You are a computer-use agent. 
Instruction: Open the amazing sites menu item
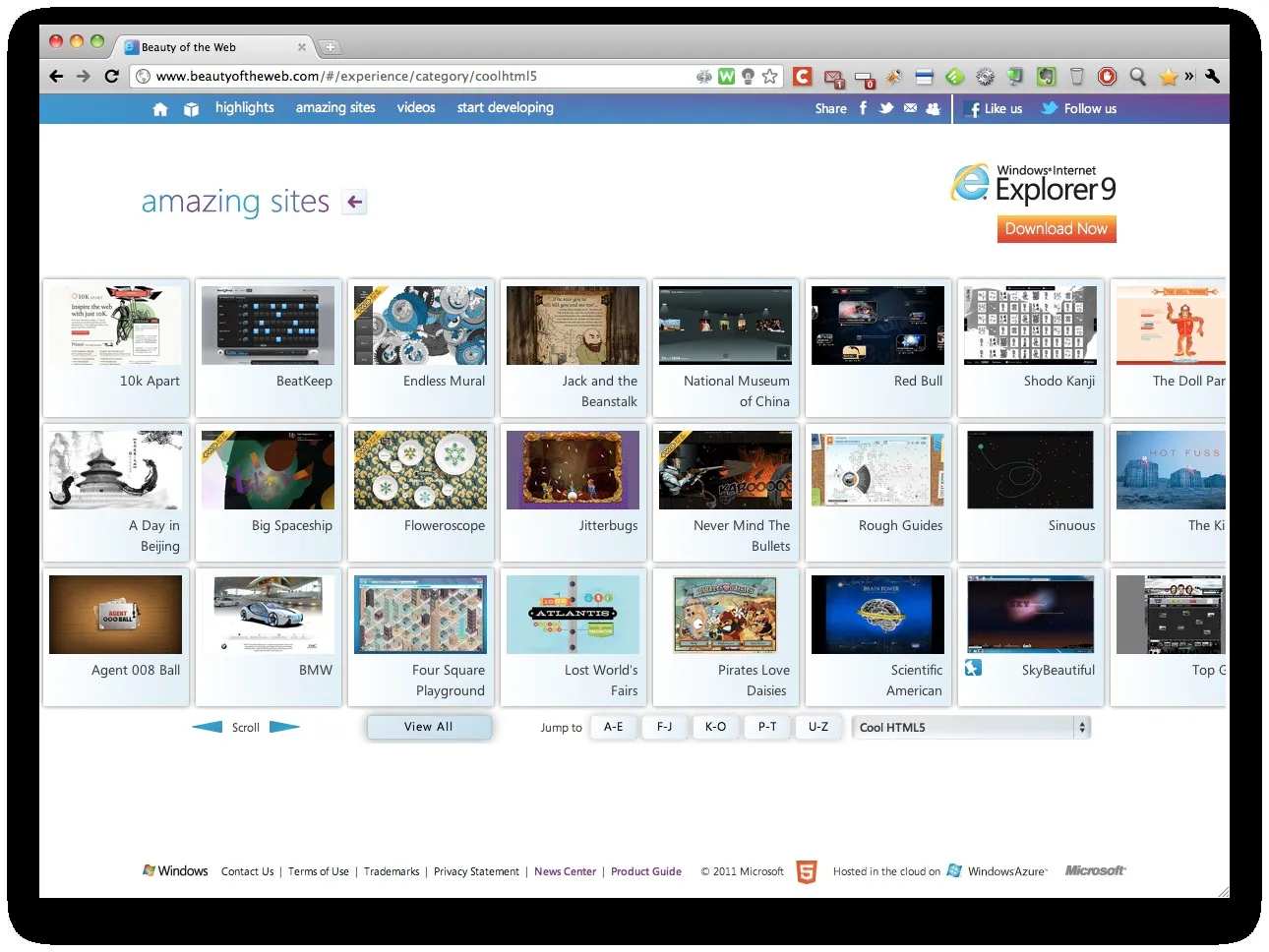(335, 108)
